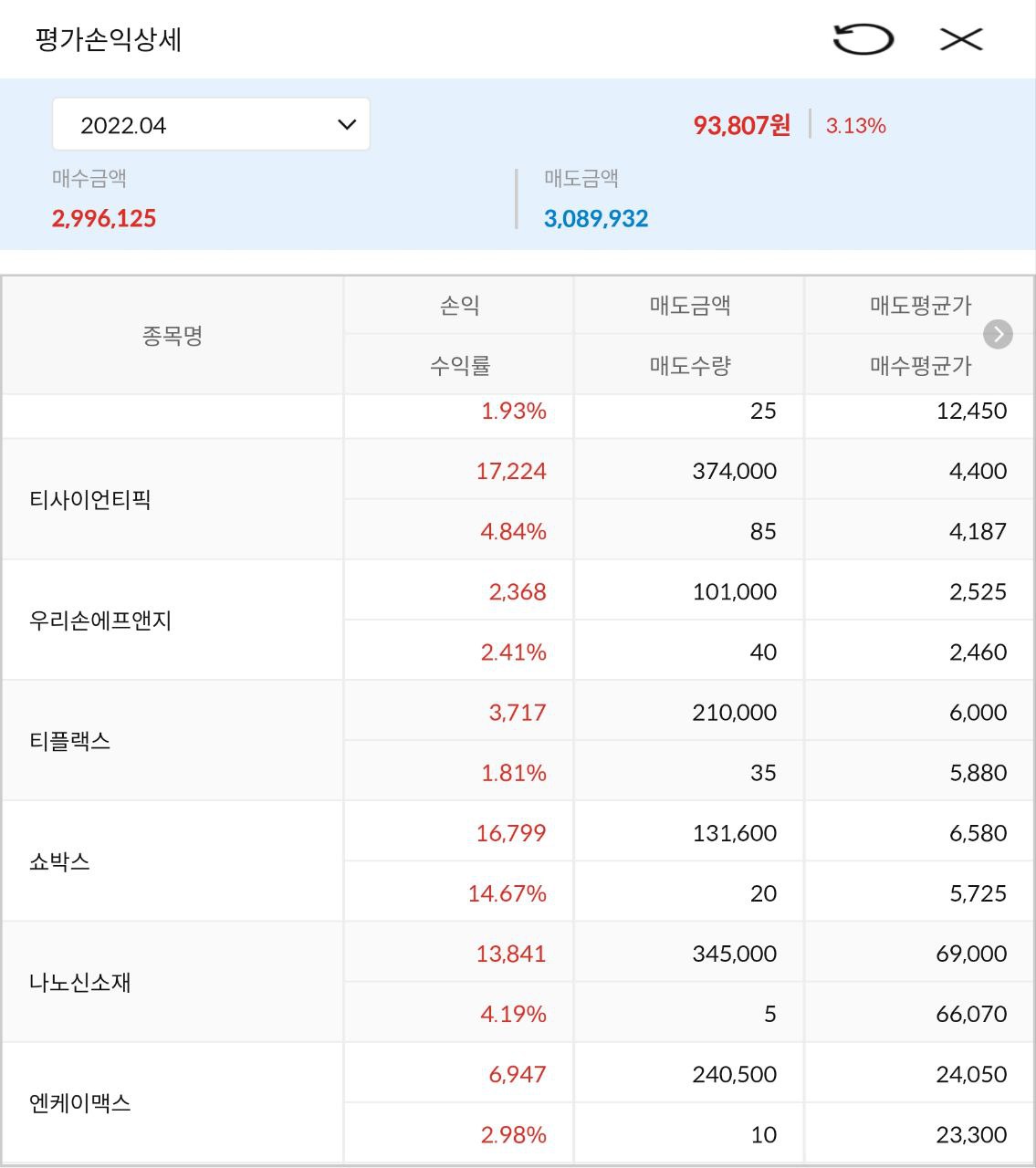1036x1168 pixels.
Task: Tap the 평가손익상세 page title
Action: pyautogui.click(x=109, y=40)
